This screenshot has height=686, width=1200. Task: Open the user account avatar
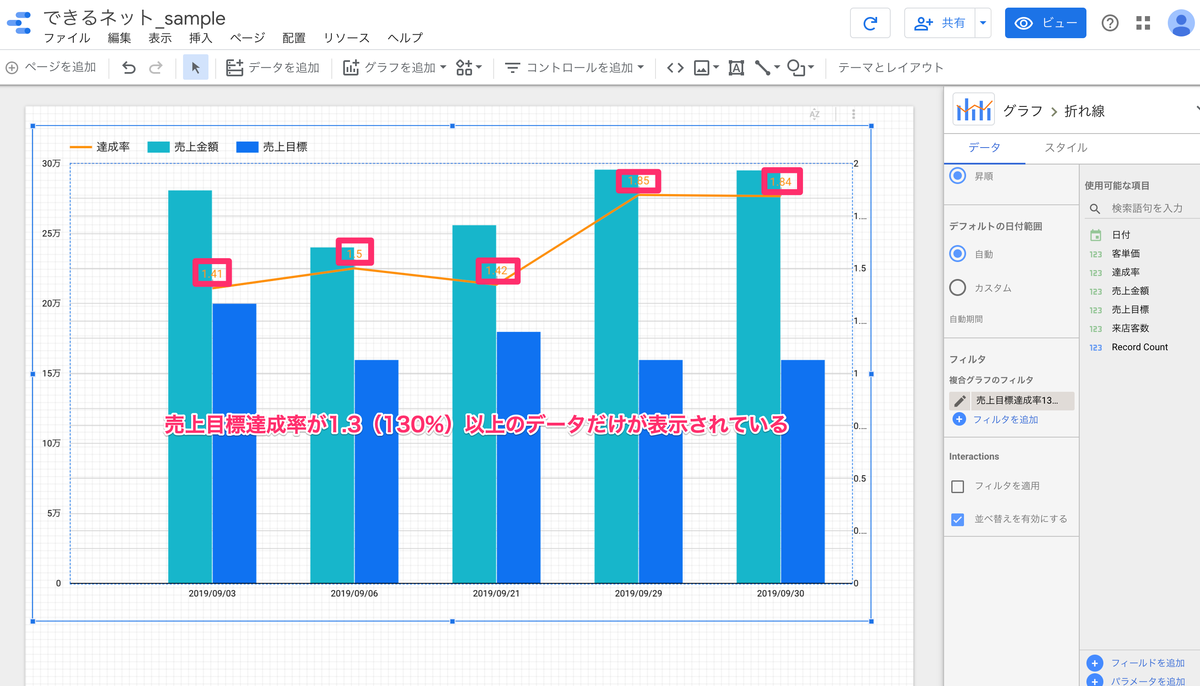click(1180, 23)
